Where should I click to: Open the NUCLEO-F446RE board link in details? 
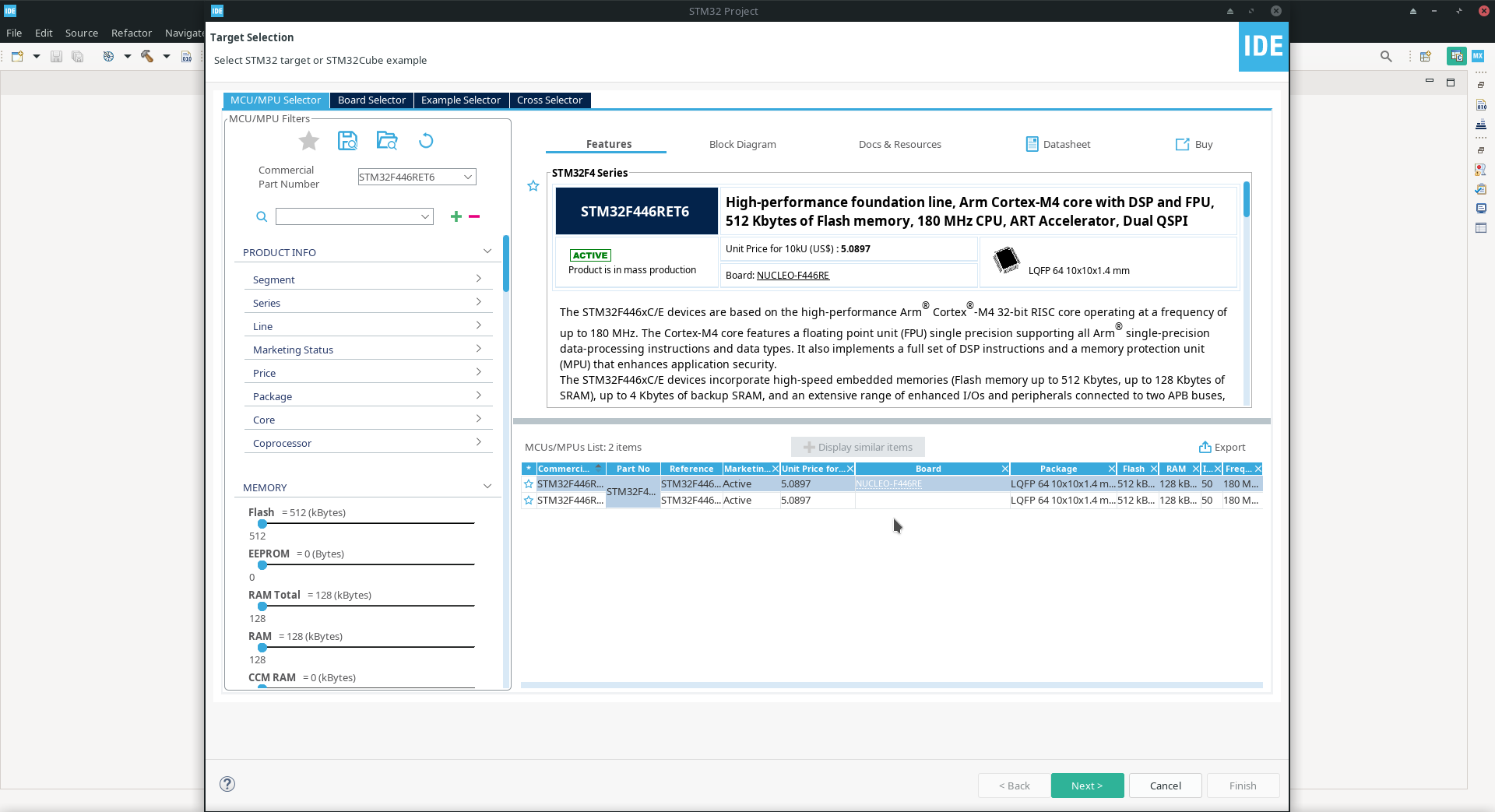793,276
